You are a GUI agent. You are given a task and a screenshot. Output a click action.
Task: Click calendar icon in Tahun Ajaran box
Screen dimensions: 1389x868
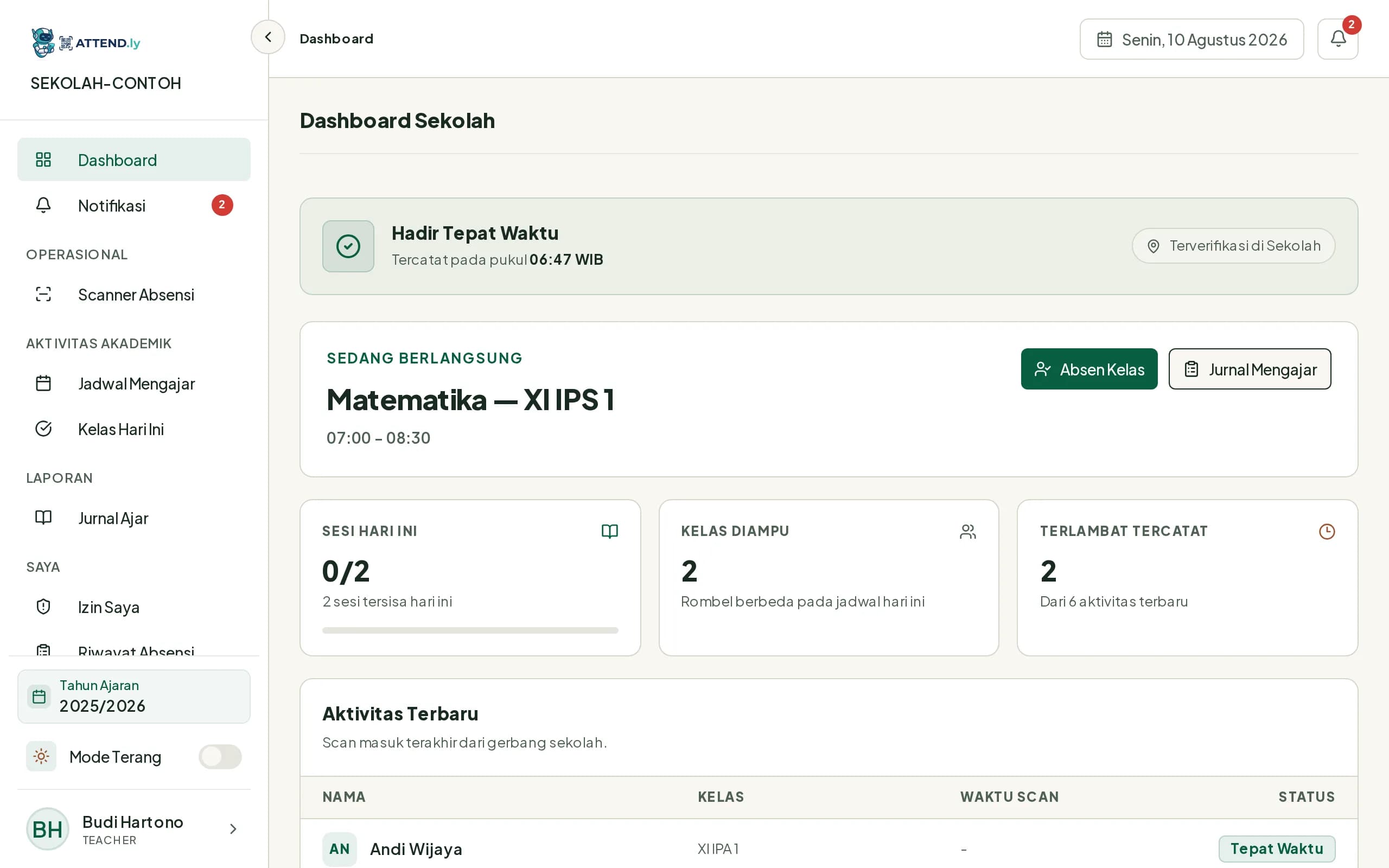(x=39, y=697)
